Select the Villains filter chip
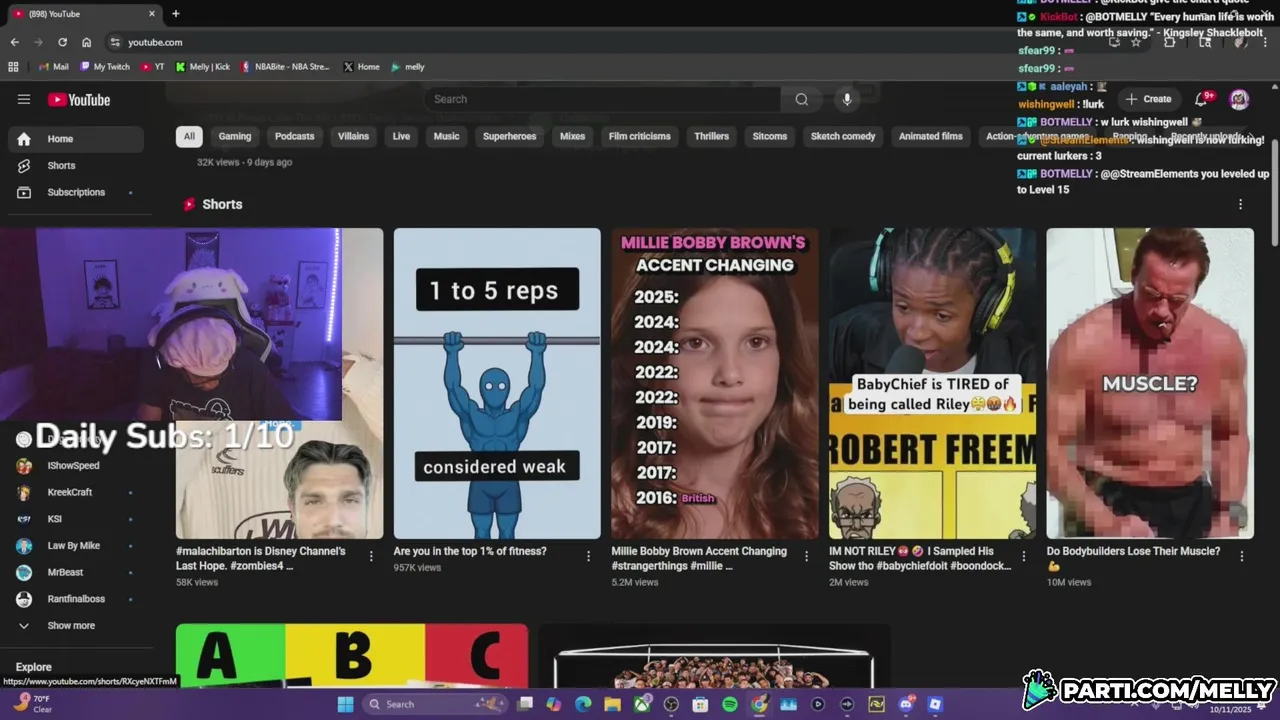This screenshot has height=720, width=1280. 353,136
